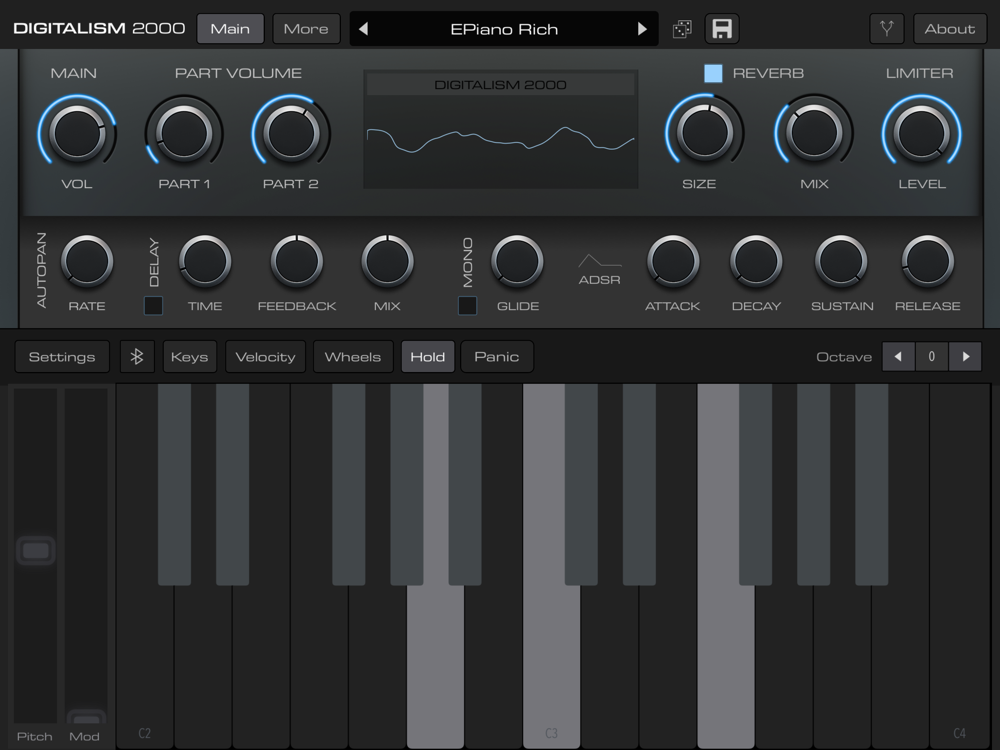The image size is (1000, 750).
Task: Toggle the Hold button
Action: click(427, 357)
